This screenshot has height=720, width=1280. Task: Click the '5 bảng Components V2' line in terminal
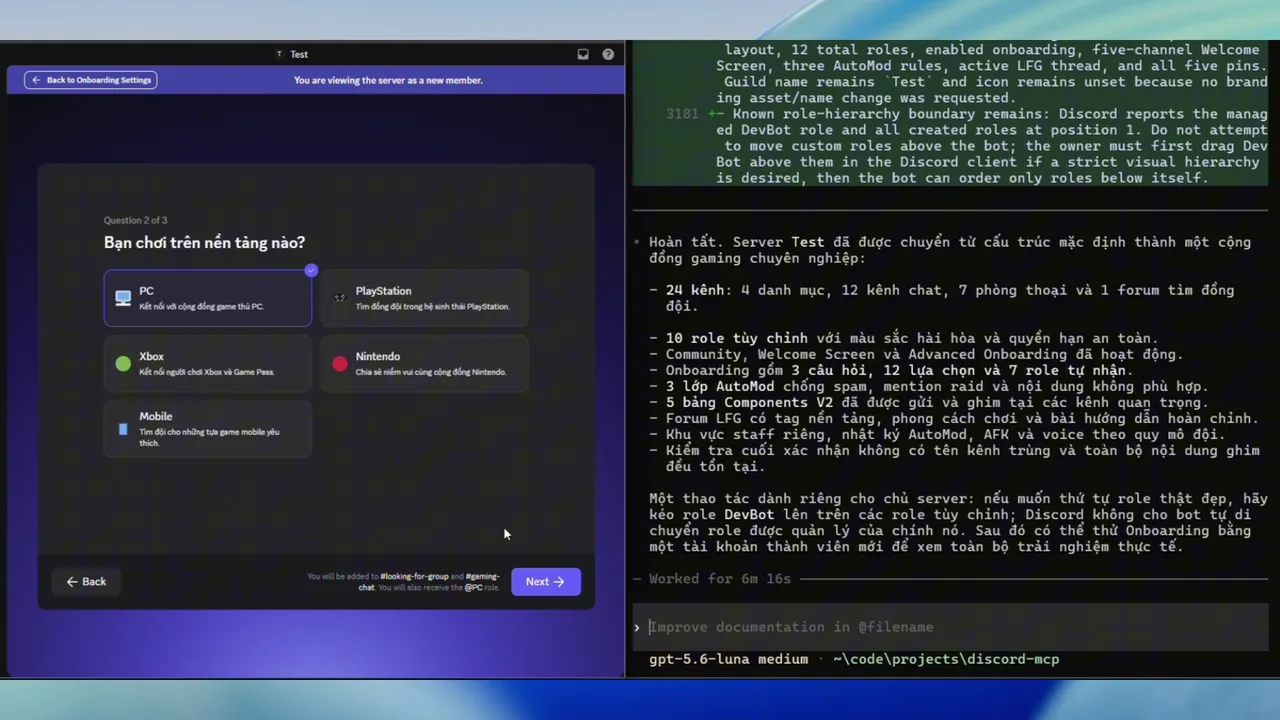[x=929, y=402]
